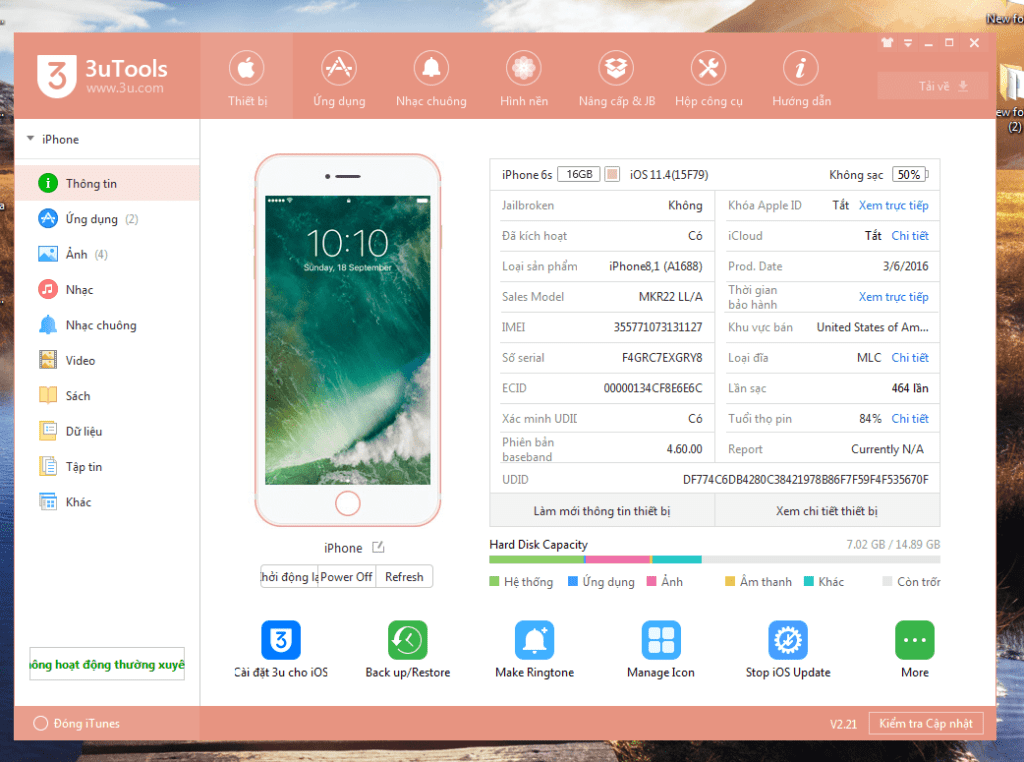The height and width of the screenshot is (762, 1024).
Task: Select Thông tin in the sidebar
Action: coord(107,183)
